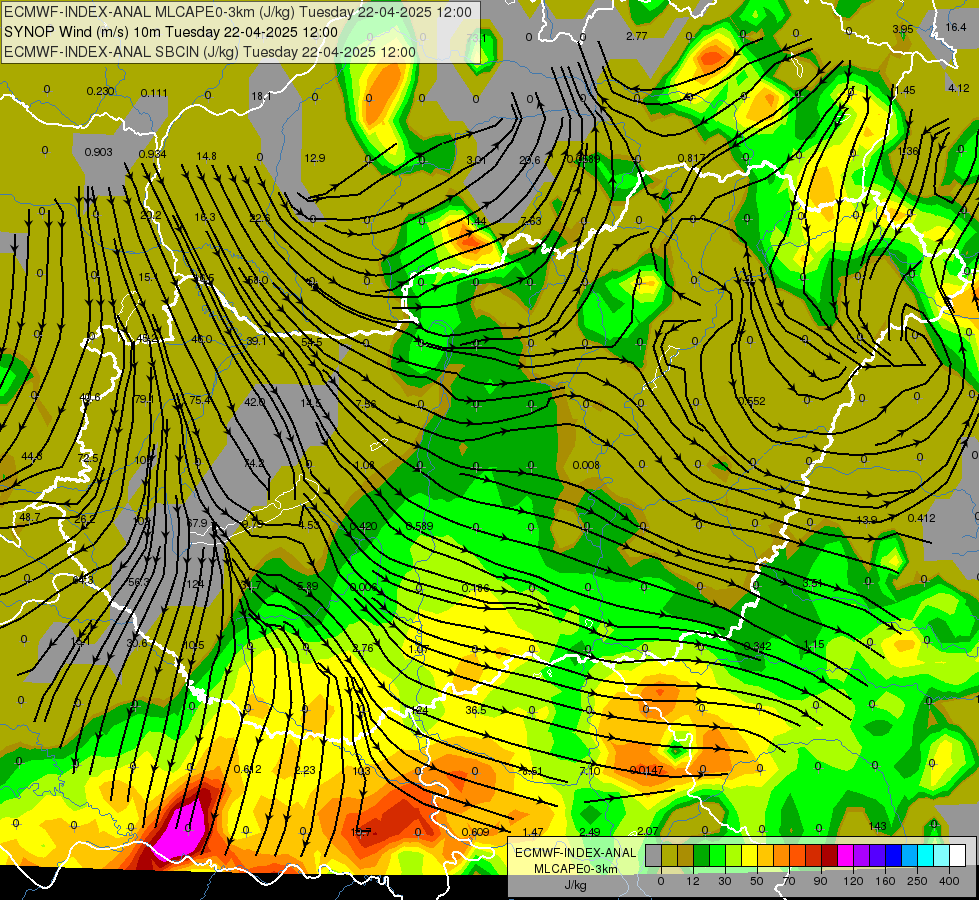Click the map value '48.7'
The height and width of the screenshot is (900, 979).
point(30,518)
